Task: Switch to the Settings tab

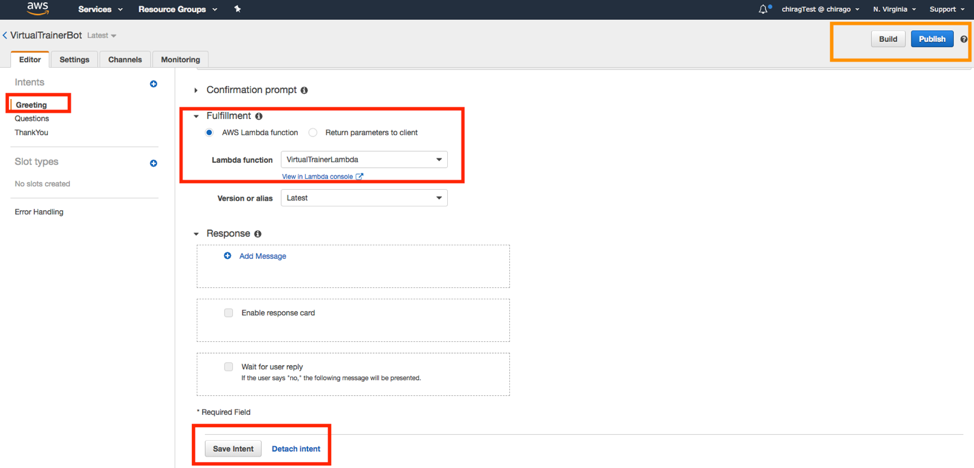Action: point(74,60)
